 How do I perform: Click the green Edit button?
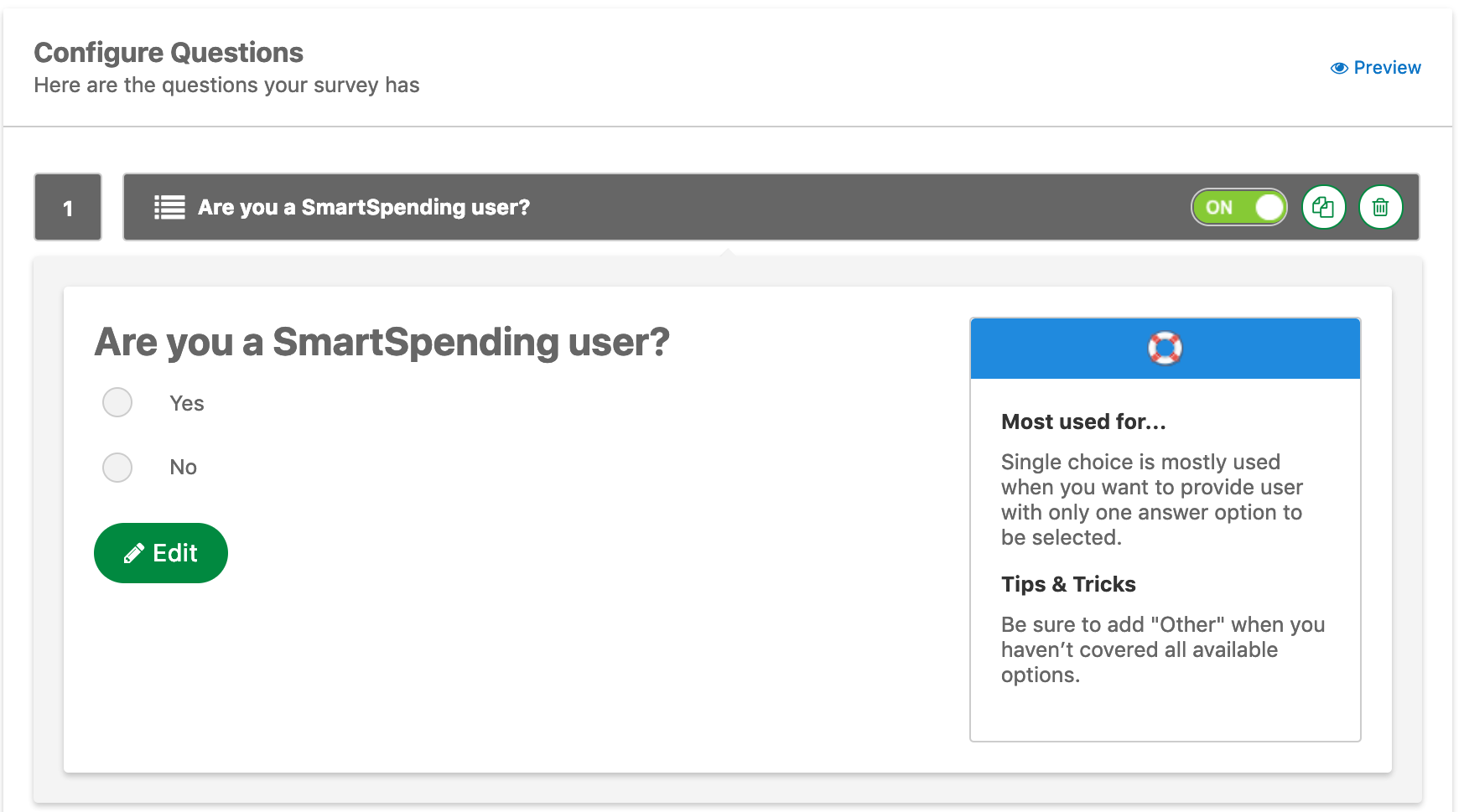(x=161, y=553)
